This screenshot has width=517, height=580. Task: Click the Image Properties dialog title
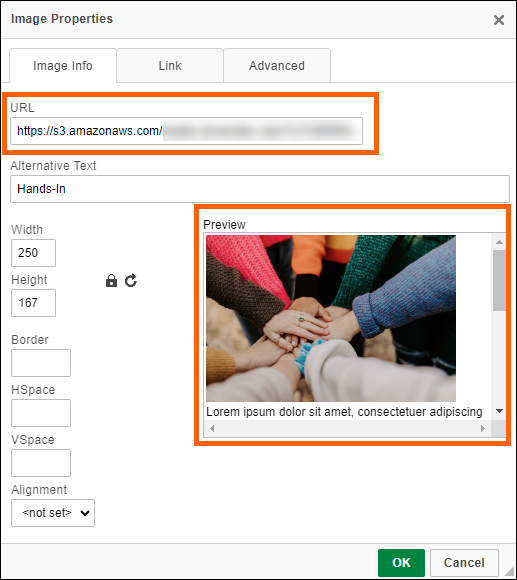pos(62,19)
